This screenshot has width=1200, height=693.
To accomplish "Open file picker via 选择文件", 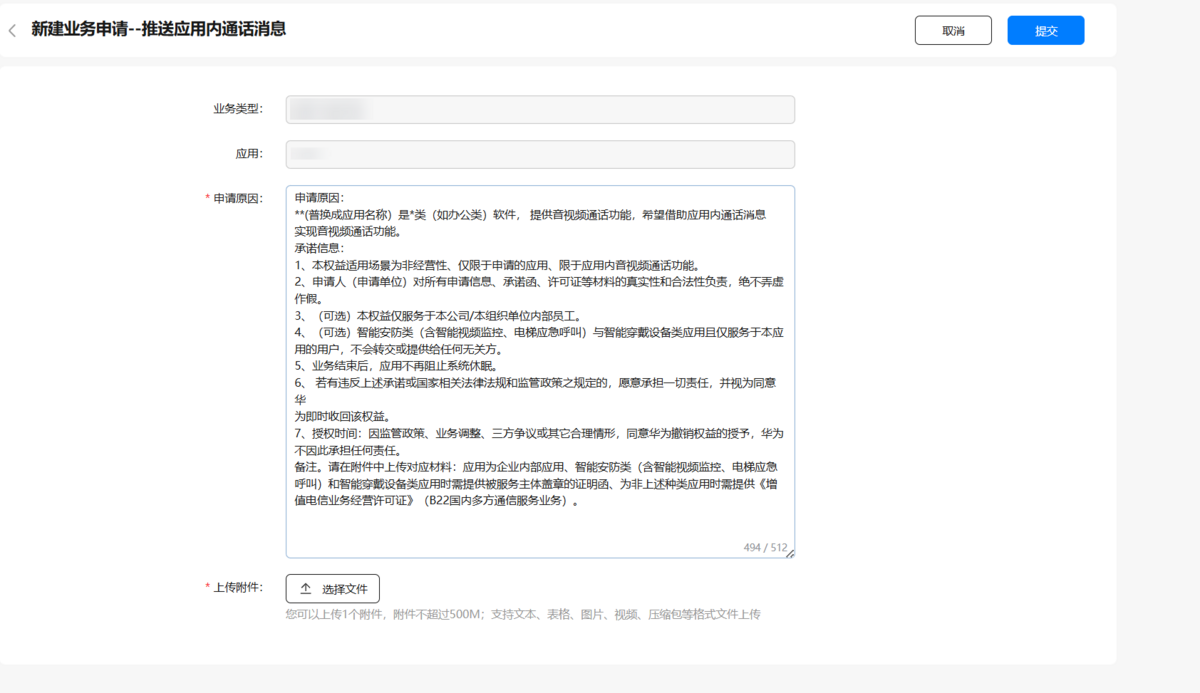I will point(333,589).
